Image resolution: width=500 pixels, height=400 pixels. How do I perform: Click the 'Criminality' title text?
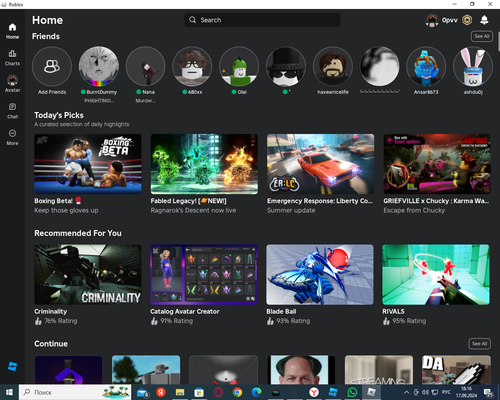coord(51,311)
